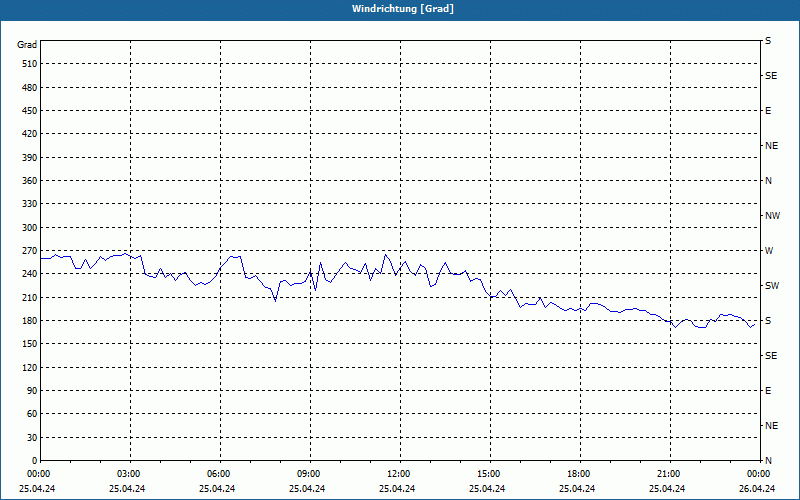Click the 450 degree axis label
This screenshot has height=500, width=800.
point(30,111)
